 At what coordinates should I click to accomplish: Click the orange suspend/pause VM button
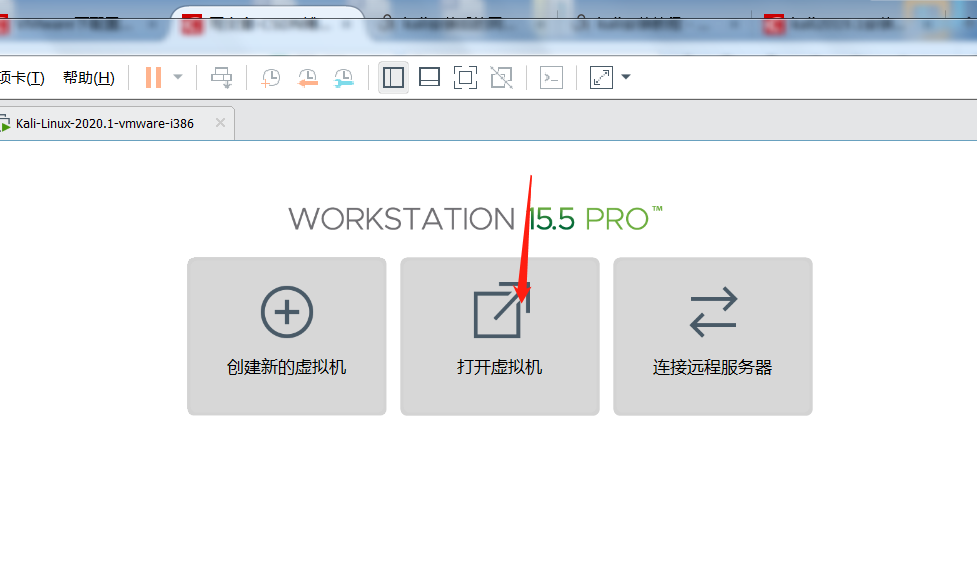coord(153,78)
